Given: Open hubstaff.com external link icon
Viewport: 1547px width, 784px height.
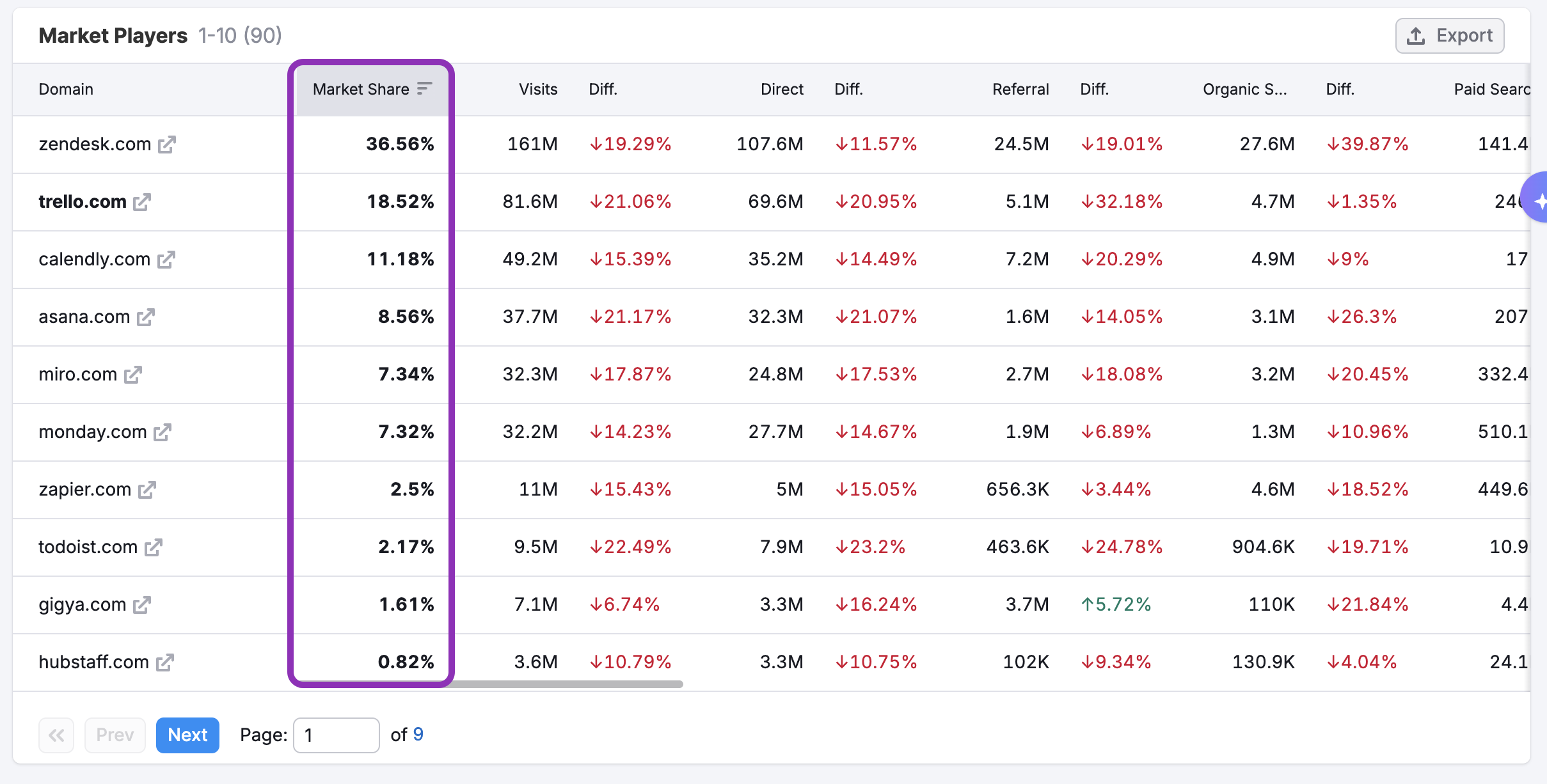Looking at the screenshot, I should click(165, 662).
